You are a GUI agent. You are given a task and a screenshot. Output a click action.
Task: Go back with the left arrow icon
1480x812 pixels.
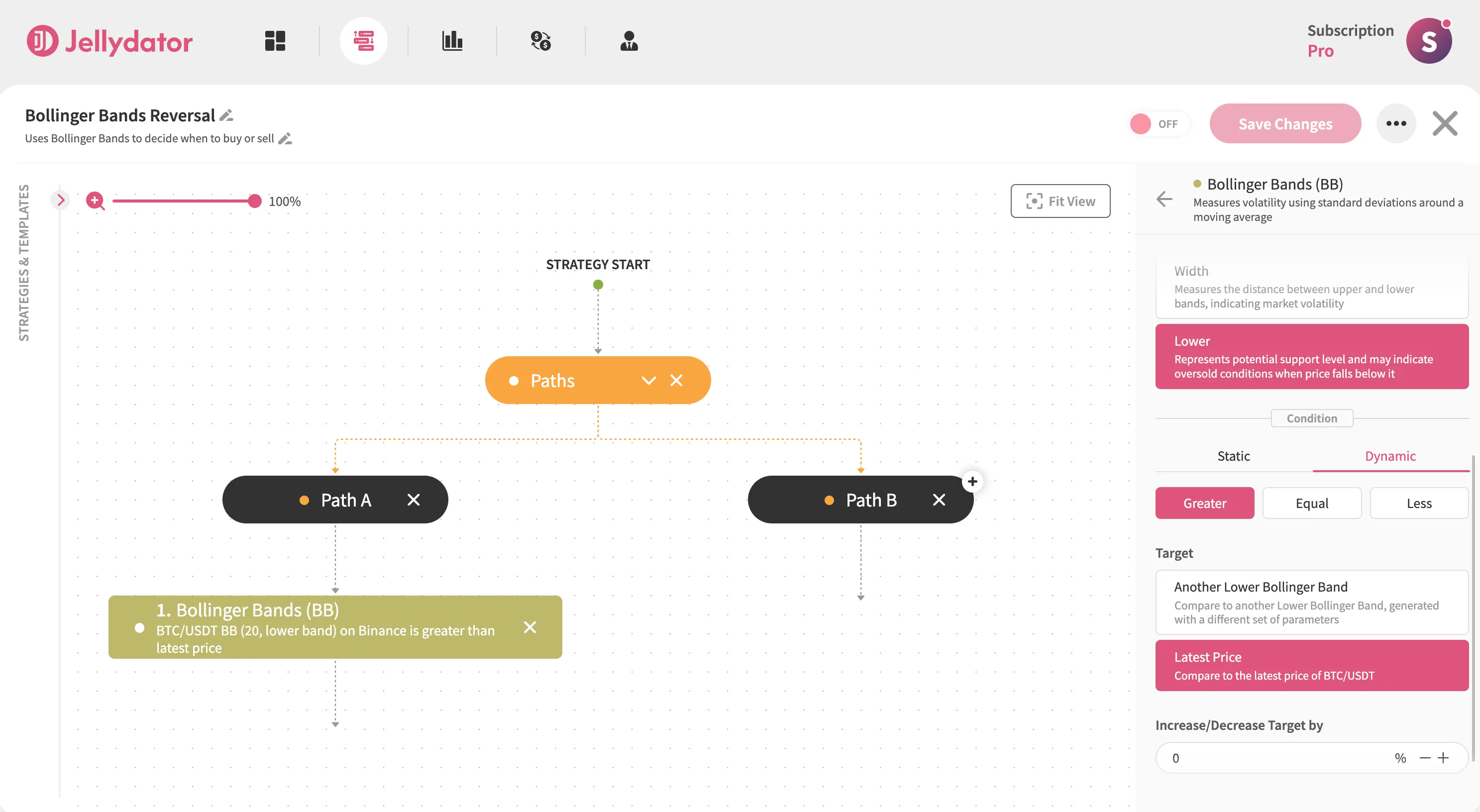(x=1164, y=199)
